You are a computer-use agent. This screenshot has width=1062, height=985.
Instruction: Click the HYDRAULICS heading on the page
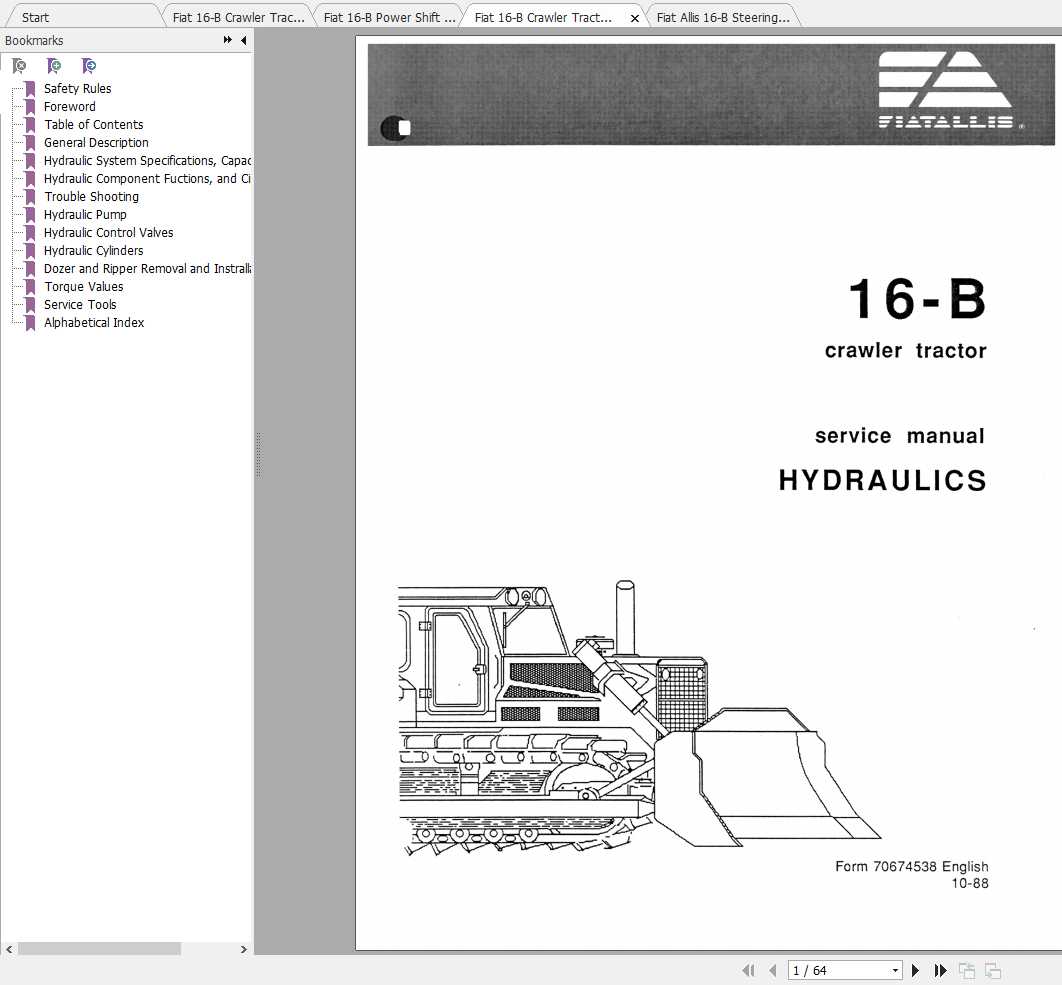[883, 480]
